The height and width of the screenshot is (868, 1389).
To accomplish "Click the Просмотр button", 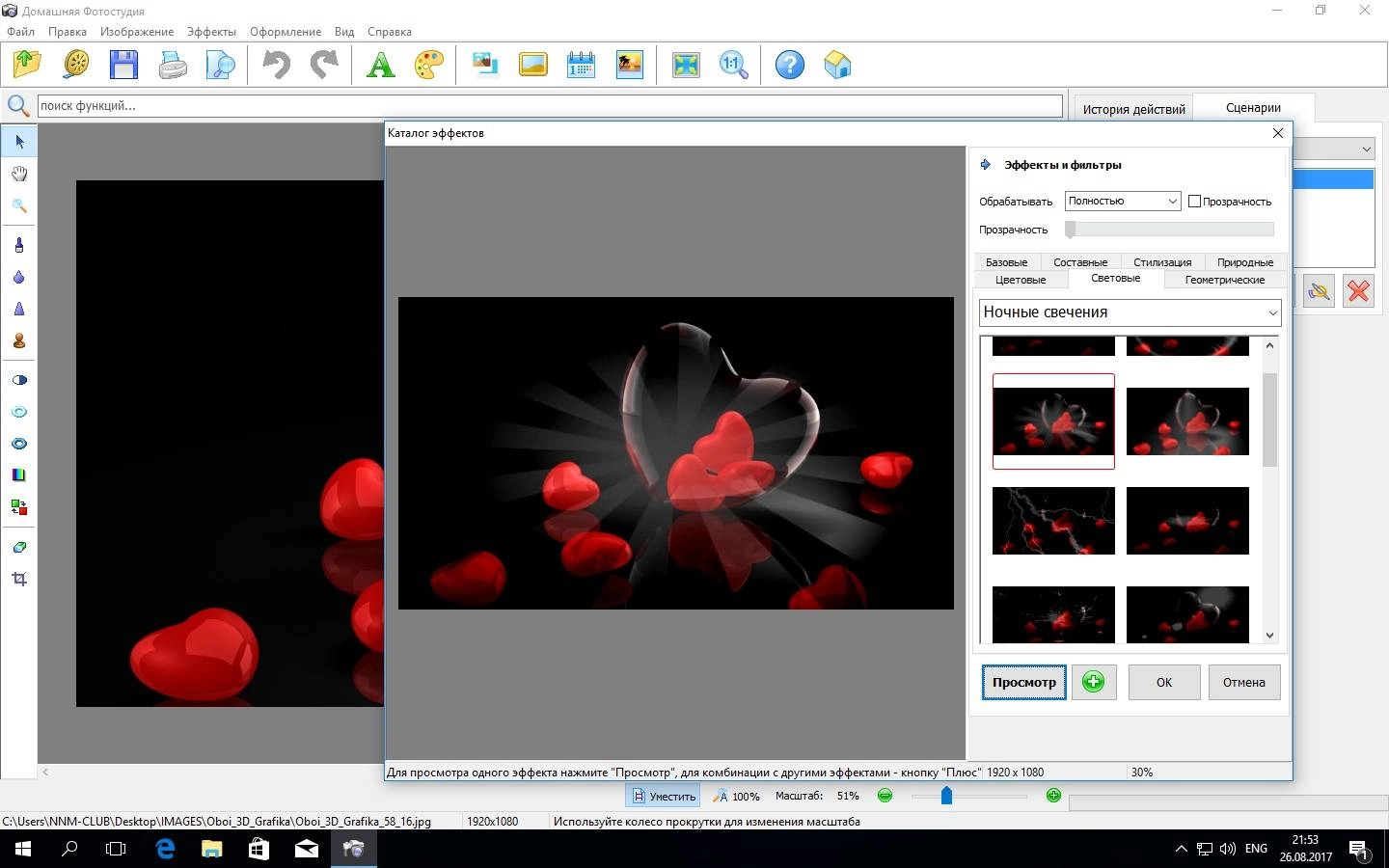I will point(1023,682).
